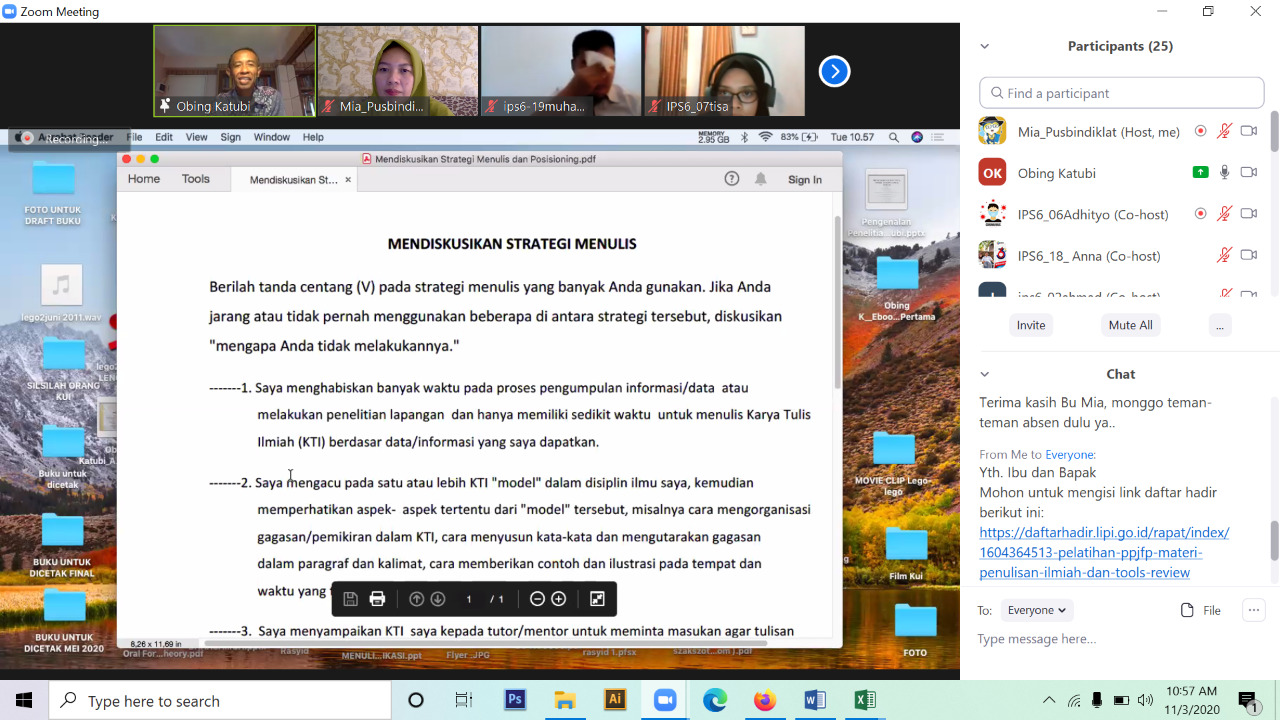The height and width of the screenshot is (720, 1280).
Task: Click the next video gallery arrow
Action: coord(834,71)
